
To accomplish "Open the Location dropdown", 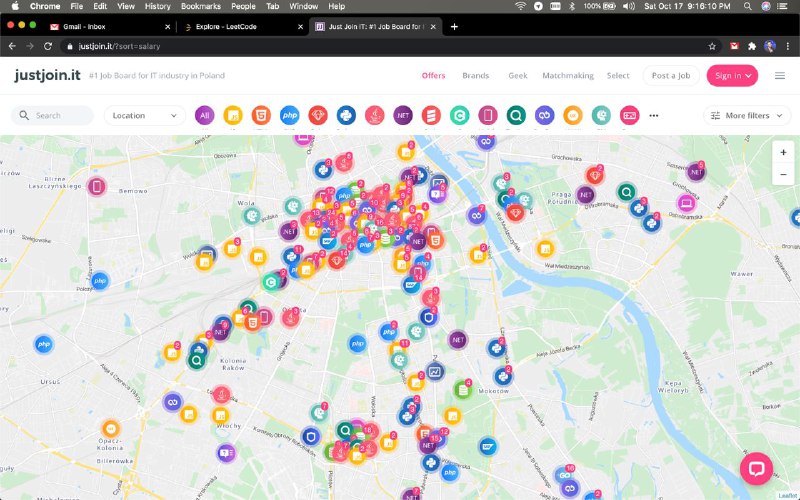I will (x=145, y=116).
